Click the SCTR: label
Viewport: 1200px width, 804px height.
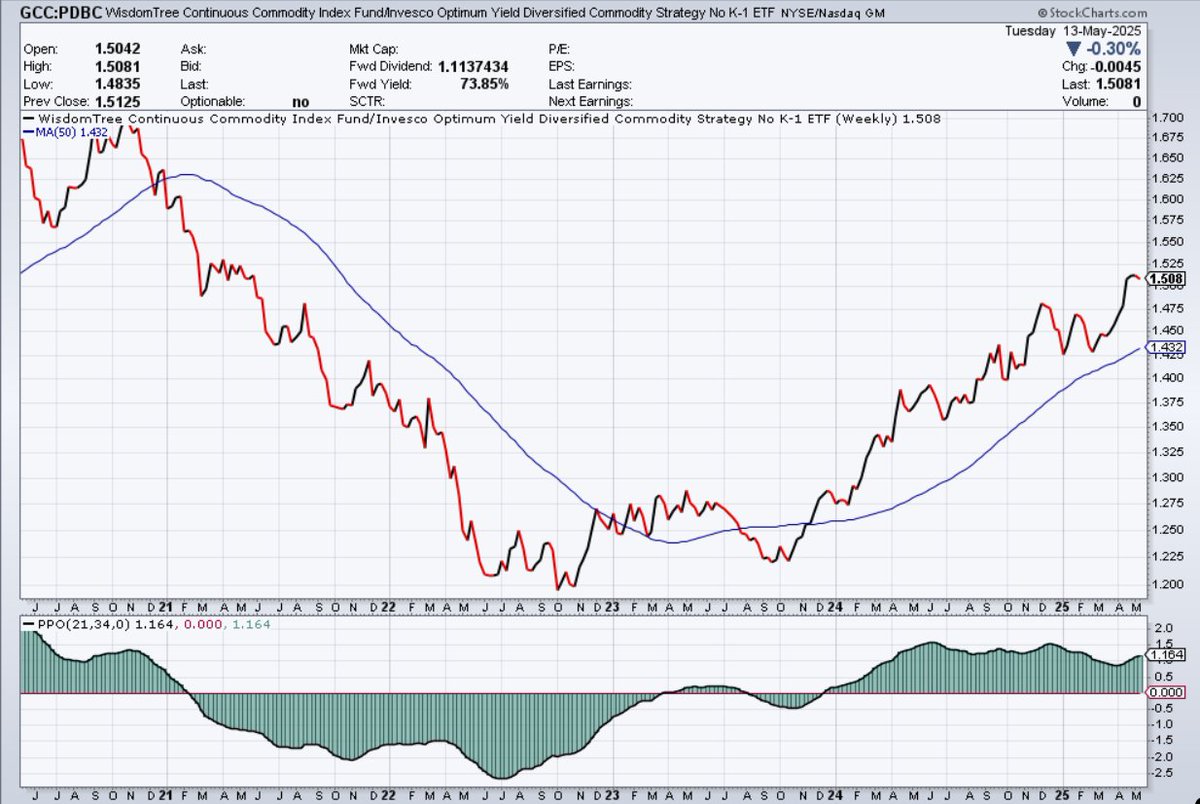click(366, 102)
